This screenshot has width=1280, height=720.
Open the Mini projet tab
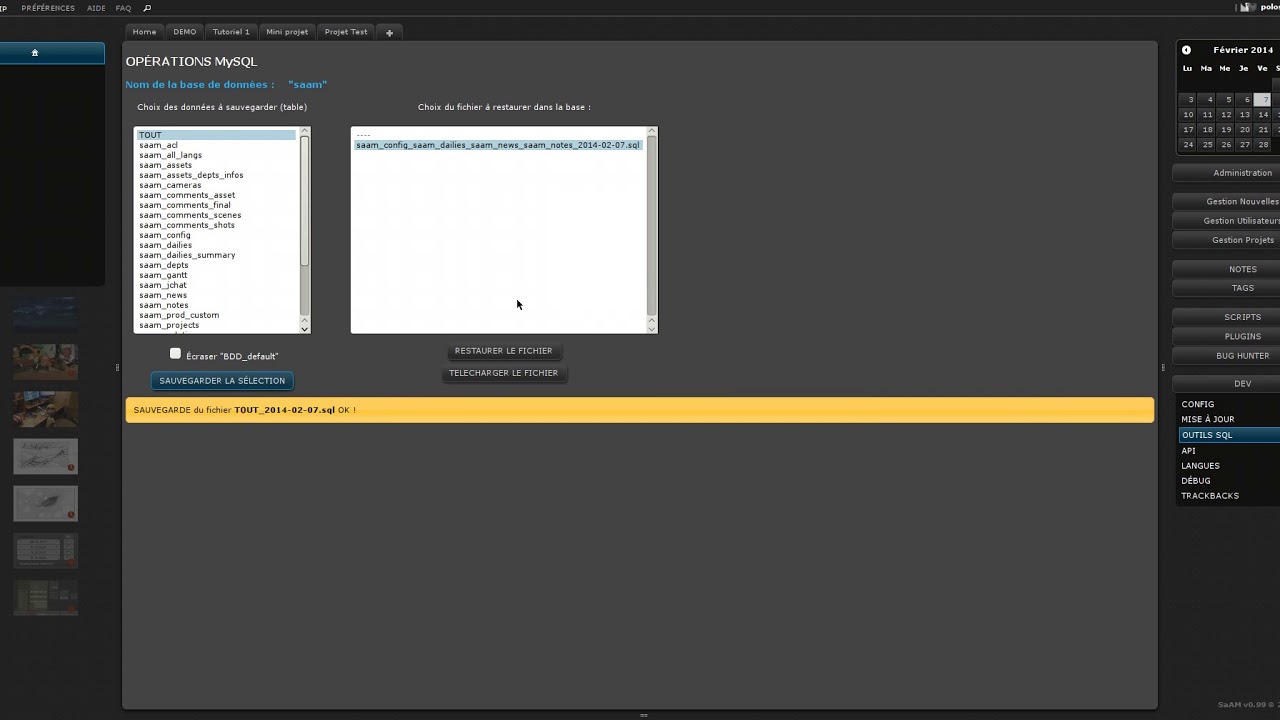coord(287,32)
